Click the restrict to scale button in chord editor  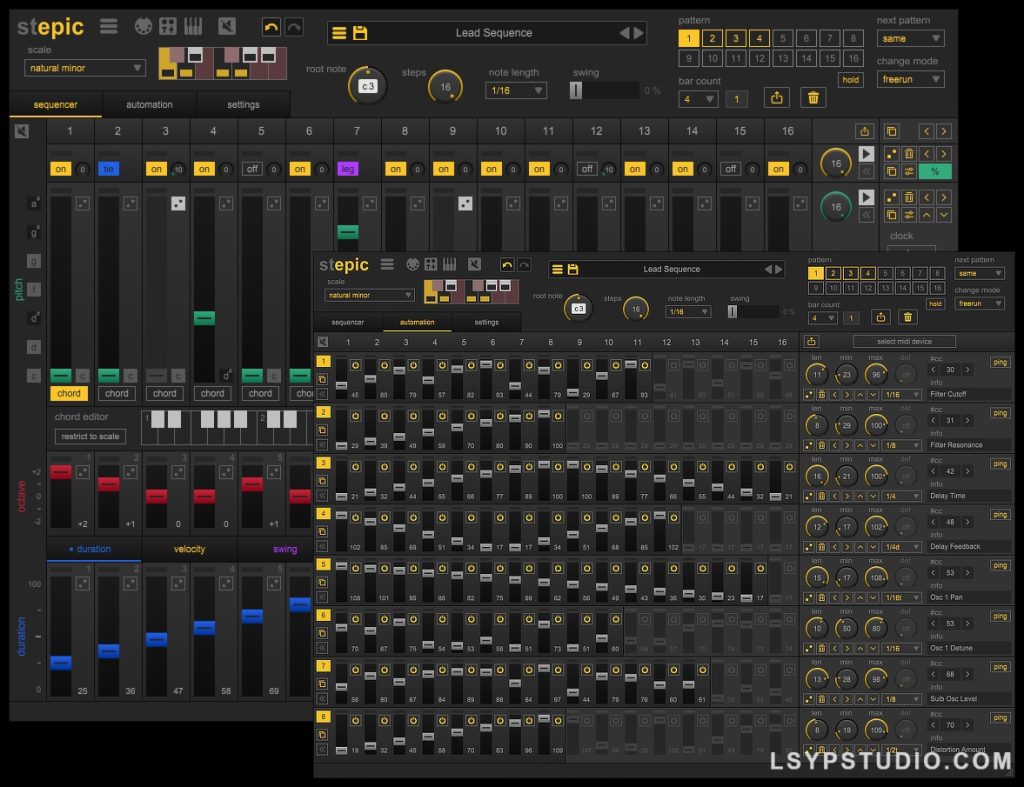[x=90, y=436]
